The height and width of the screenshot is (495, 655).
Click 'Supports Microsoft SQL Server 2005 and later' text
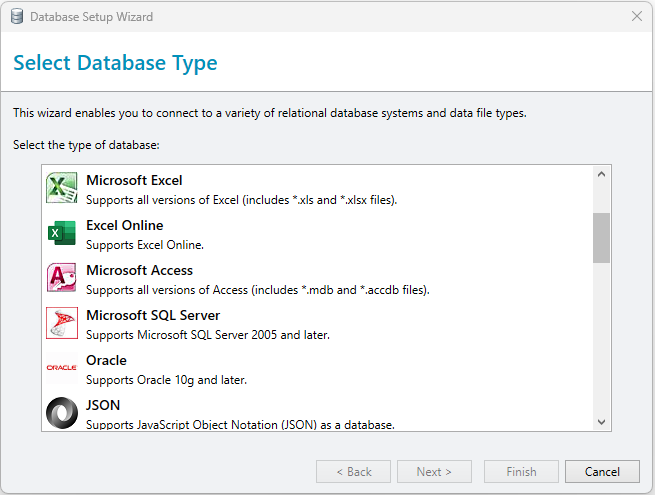[x=208, y=335]
